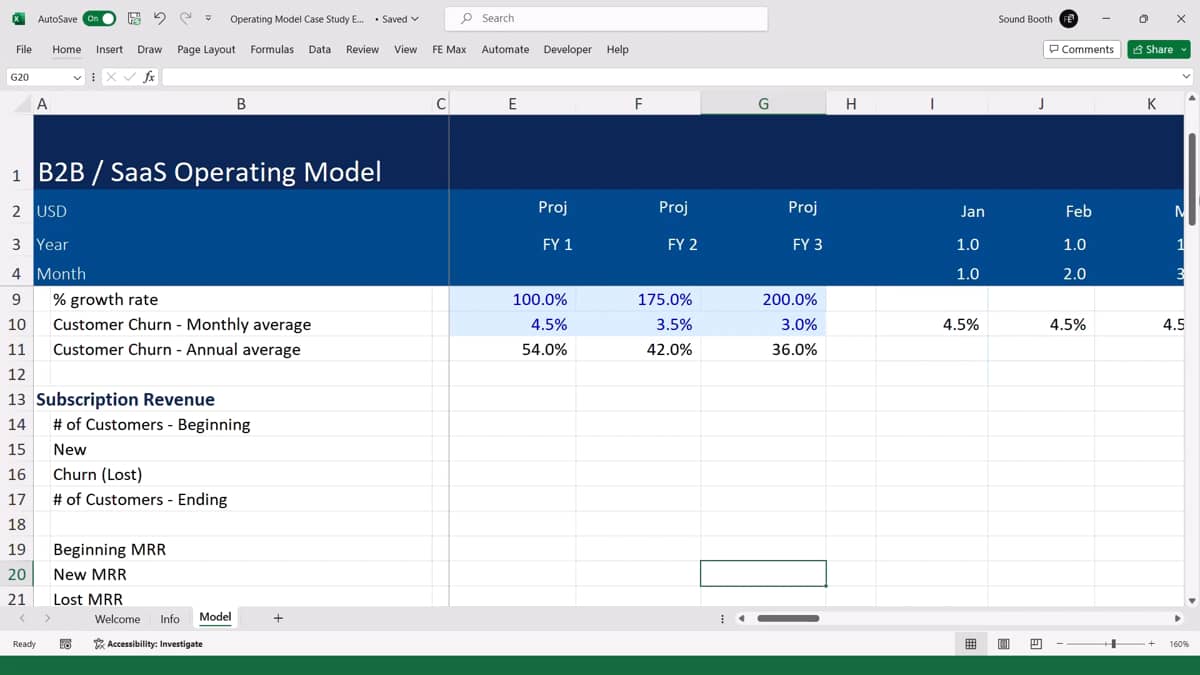Open the Sound Booth account avatar
The width and height of the screenshot is (1200, 675).
1069,18
